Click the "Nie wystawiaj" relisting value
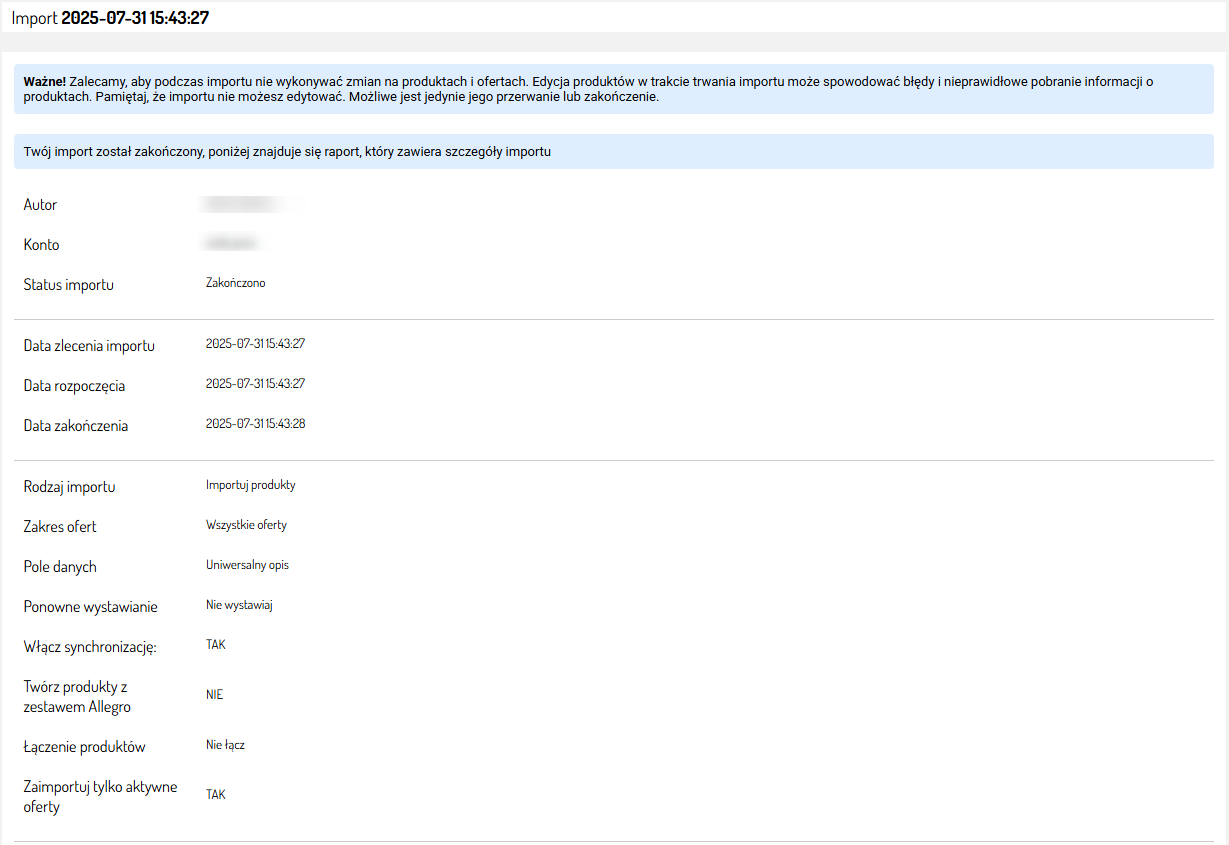Screen dimensions: 1229x845 (x=239, y=605)
